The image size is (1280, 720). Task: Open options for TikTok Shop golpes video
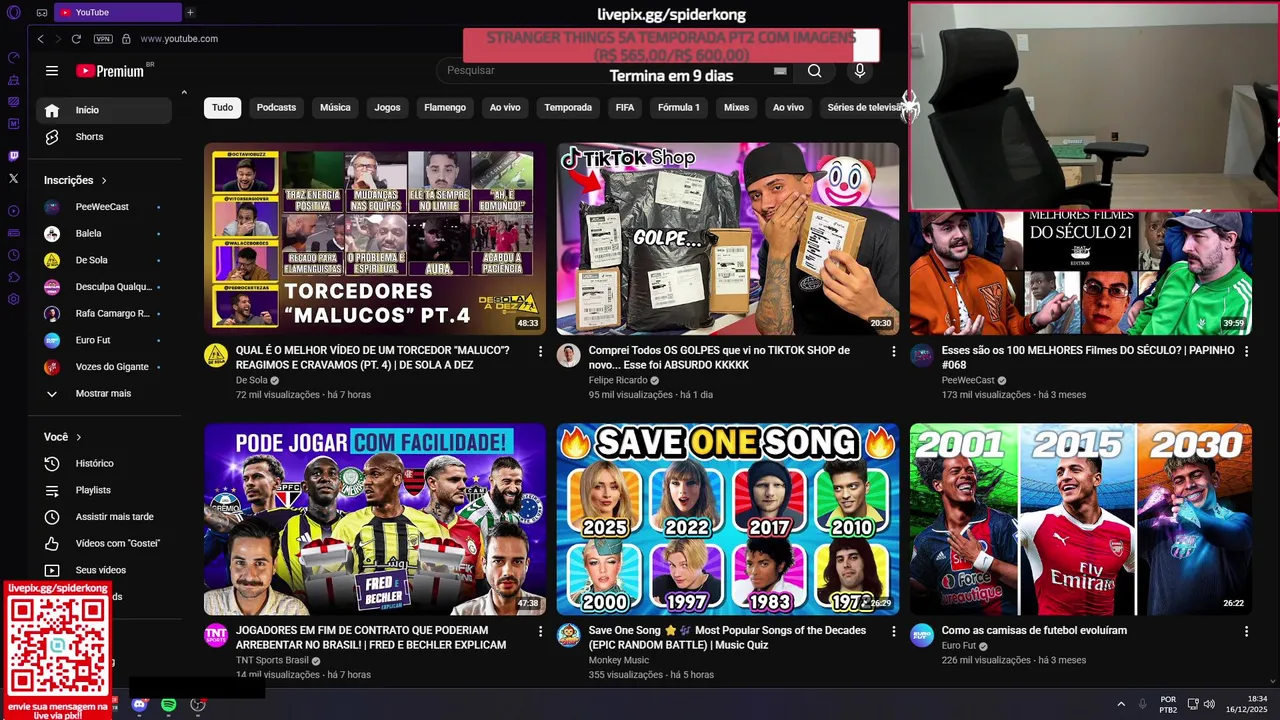point(893,352)
